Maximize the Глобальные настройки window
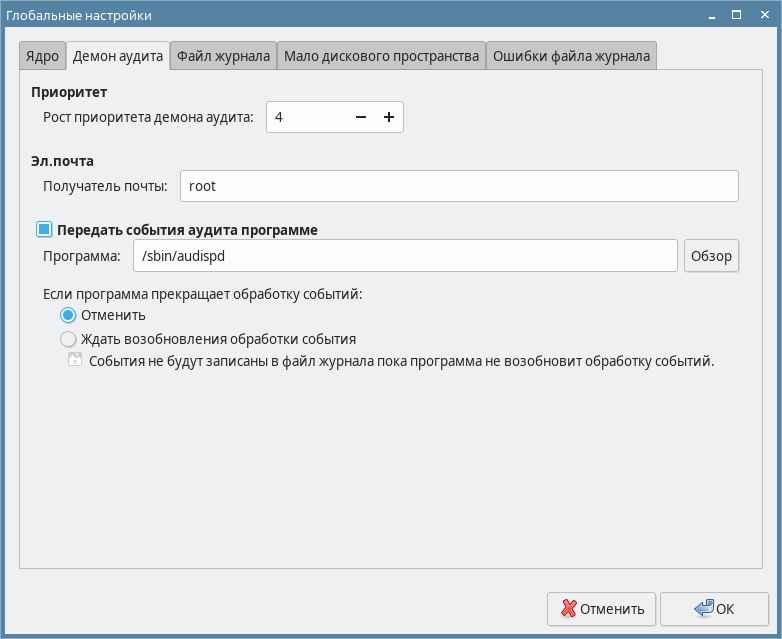782x639 pixels. [736, 15]
